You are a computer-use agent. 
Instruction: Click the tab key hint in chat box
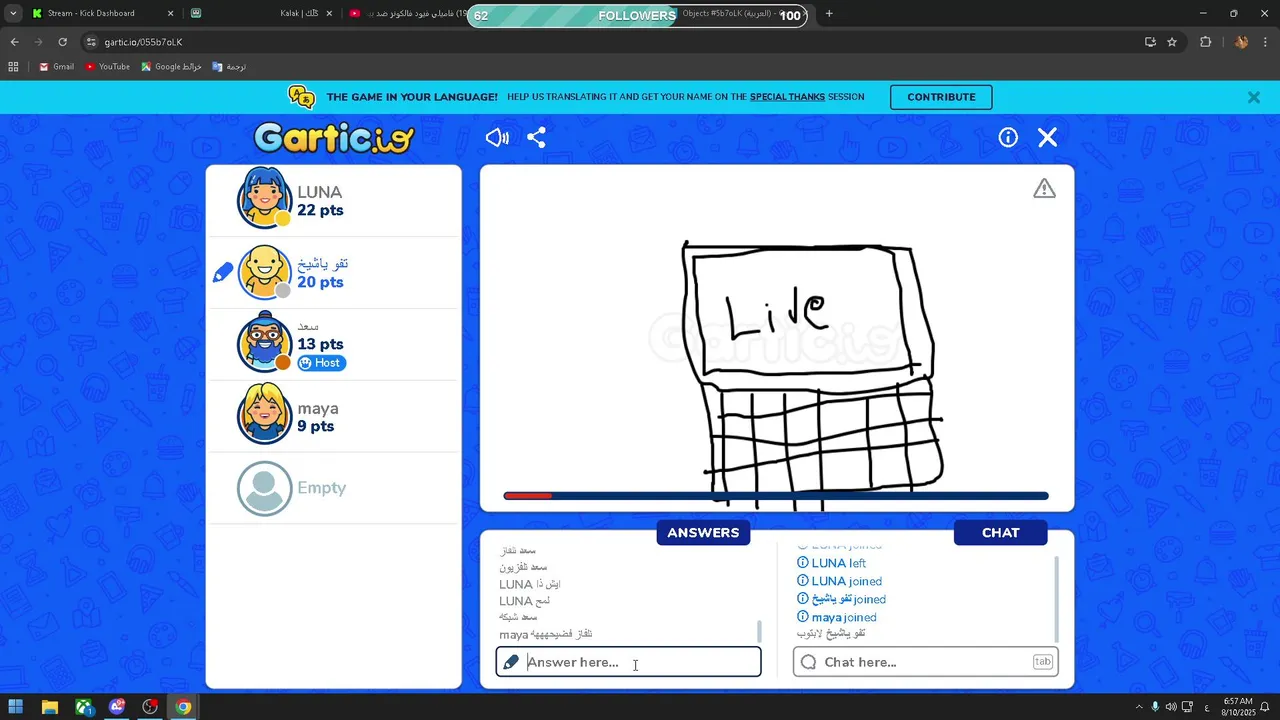point(1043,662)
